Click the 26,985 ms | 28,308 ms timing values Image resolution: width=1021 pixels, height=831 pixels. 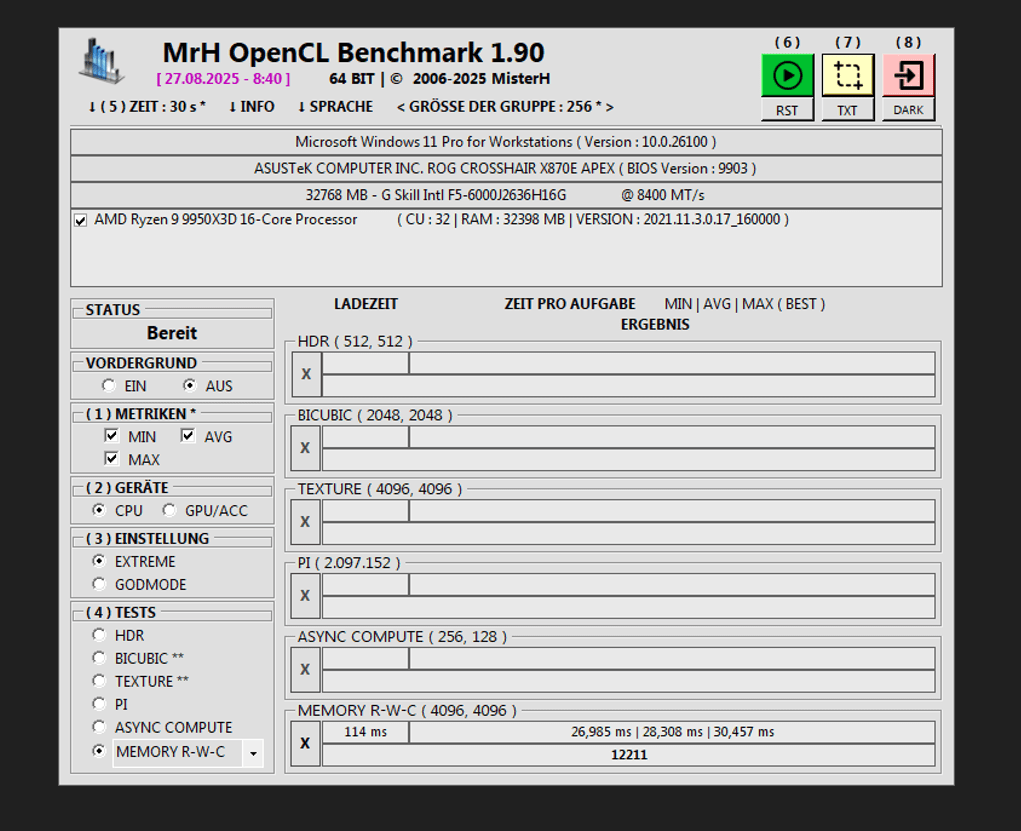672,732
